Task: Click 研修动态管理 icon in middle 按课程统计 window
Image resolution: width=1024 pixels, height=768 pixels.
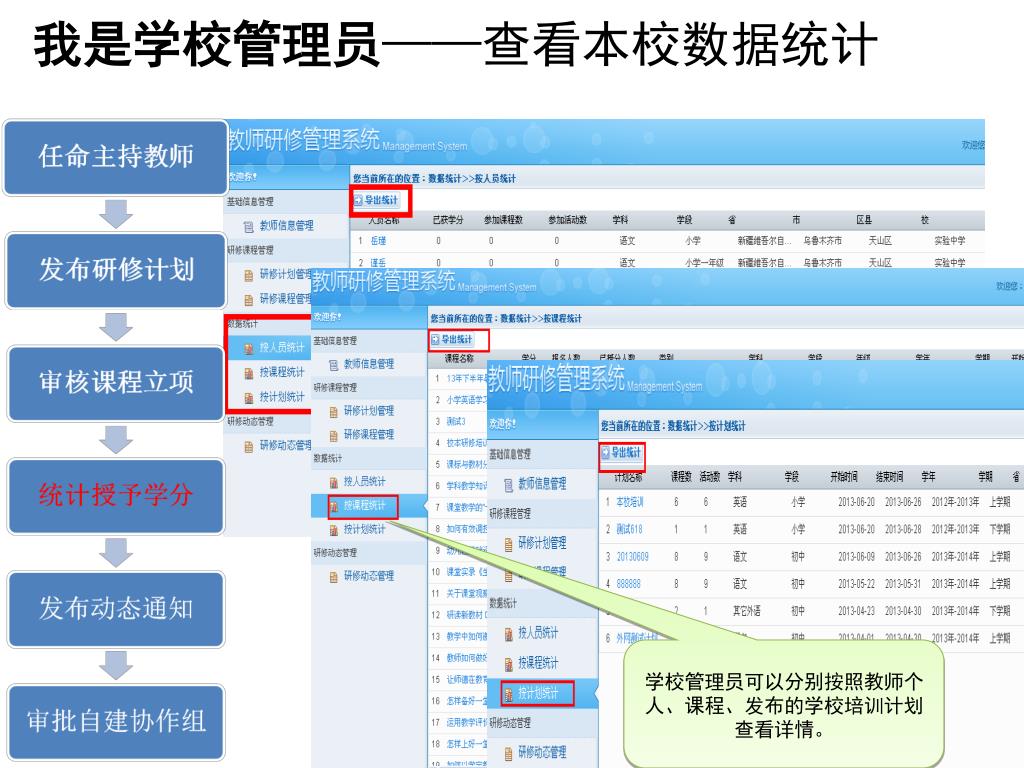Action: coord(334,577)
